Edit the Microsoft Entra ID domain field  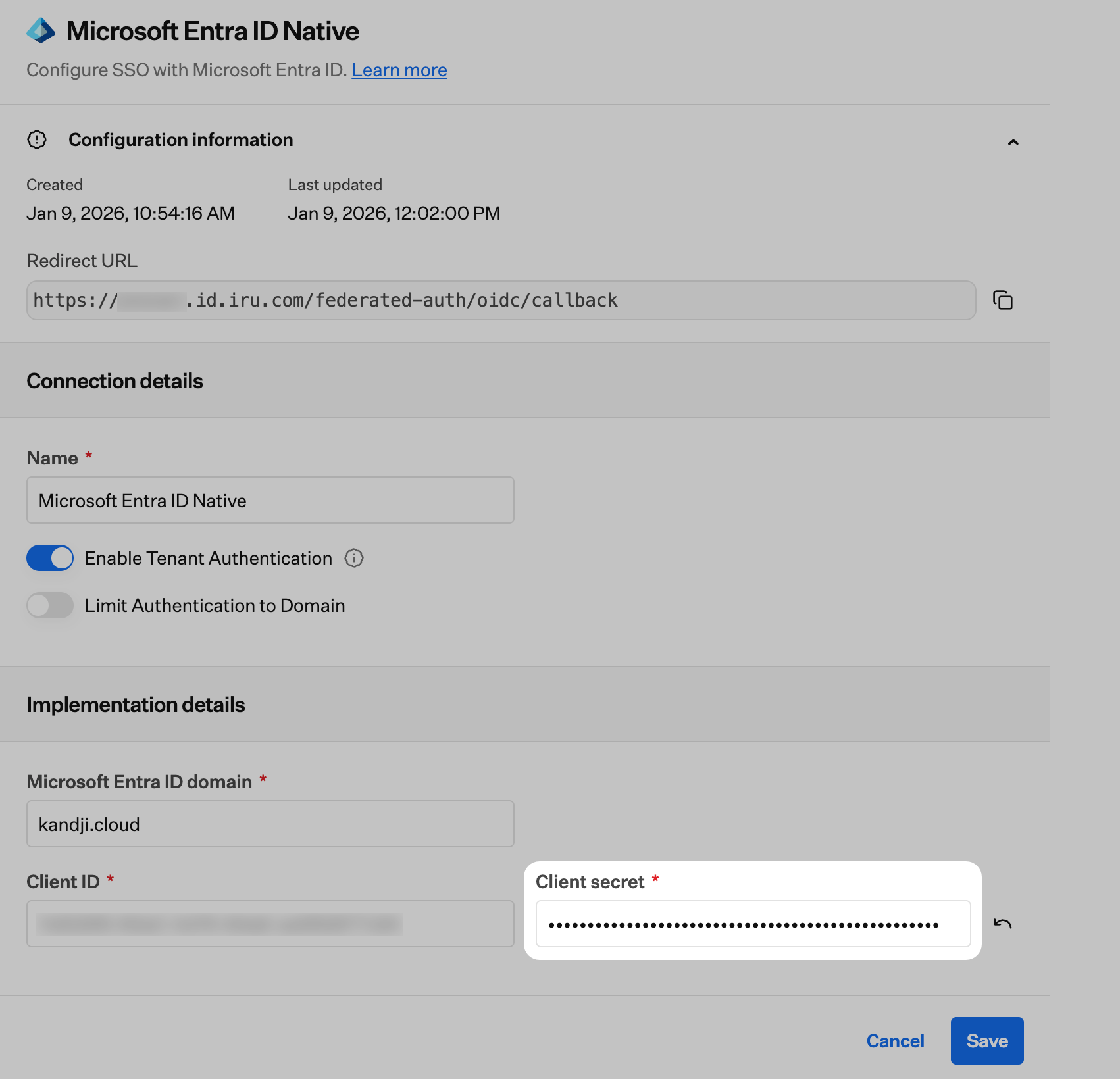270,824
